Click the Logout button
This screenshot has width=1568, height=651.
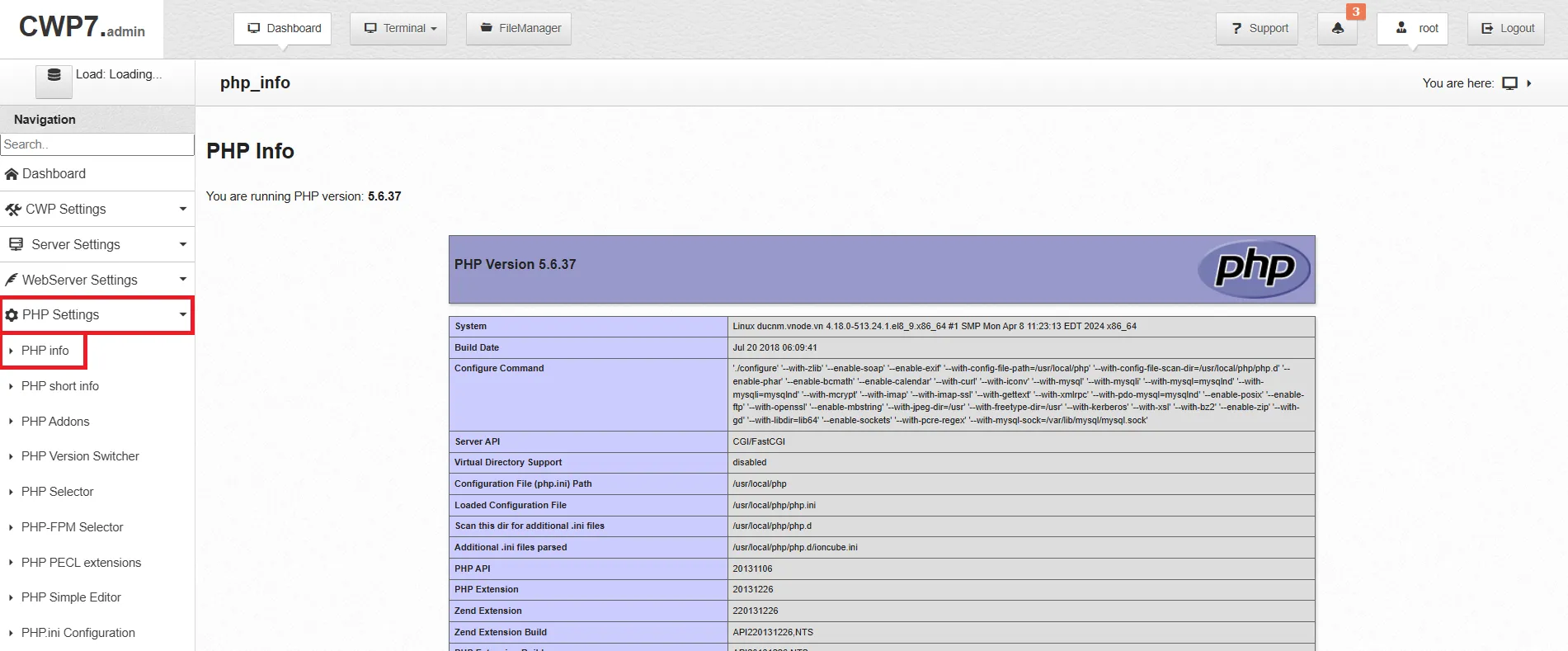[1506, 28]
